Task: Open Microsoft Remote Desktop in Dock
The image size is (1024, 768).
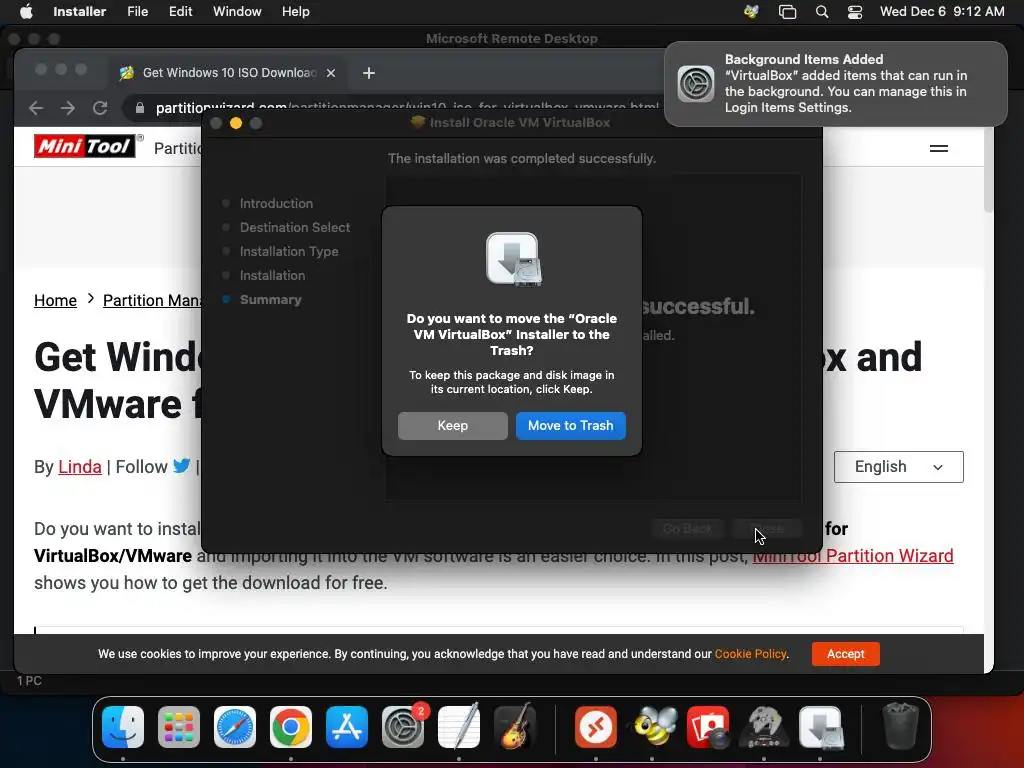Action: point(596,726)
